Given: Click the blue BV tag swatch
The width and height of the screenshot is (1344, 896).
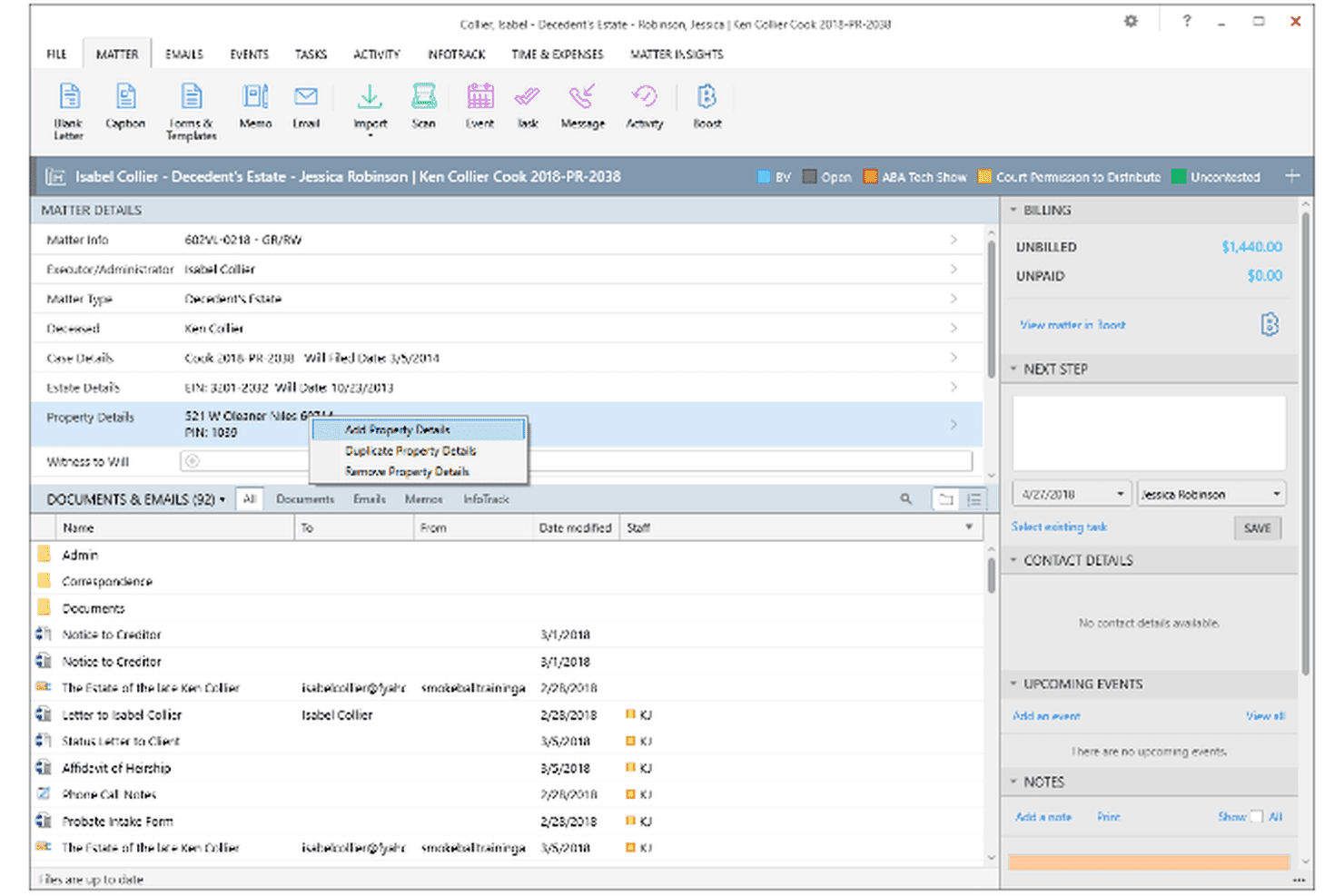Looking at the screenshot, I should (x=765, y=177).
